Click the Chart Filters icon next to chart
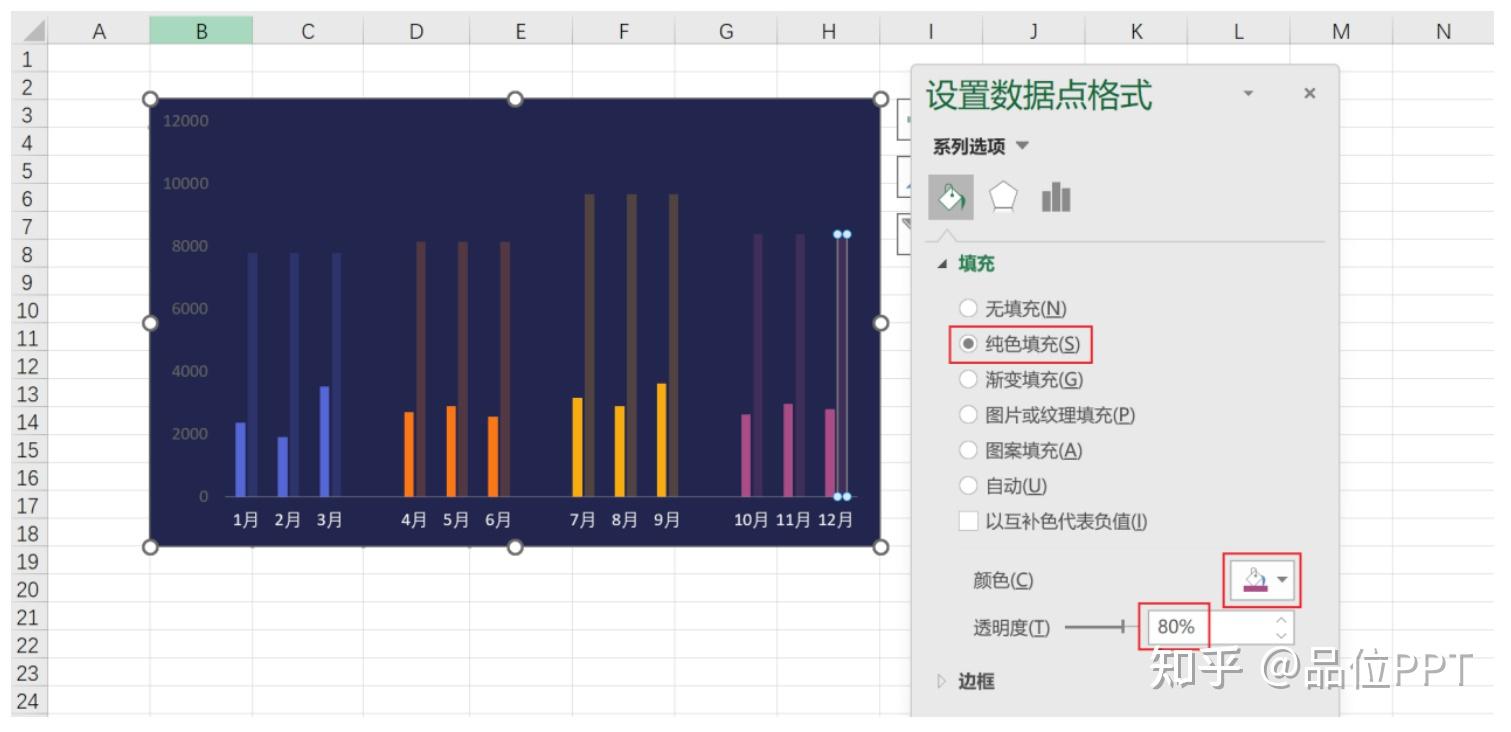This screenshot has height=732, width=1511. [905, 225]
